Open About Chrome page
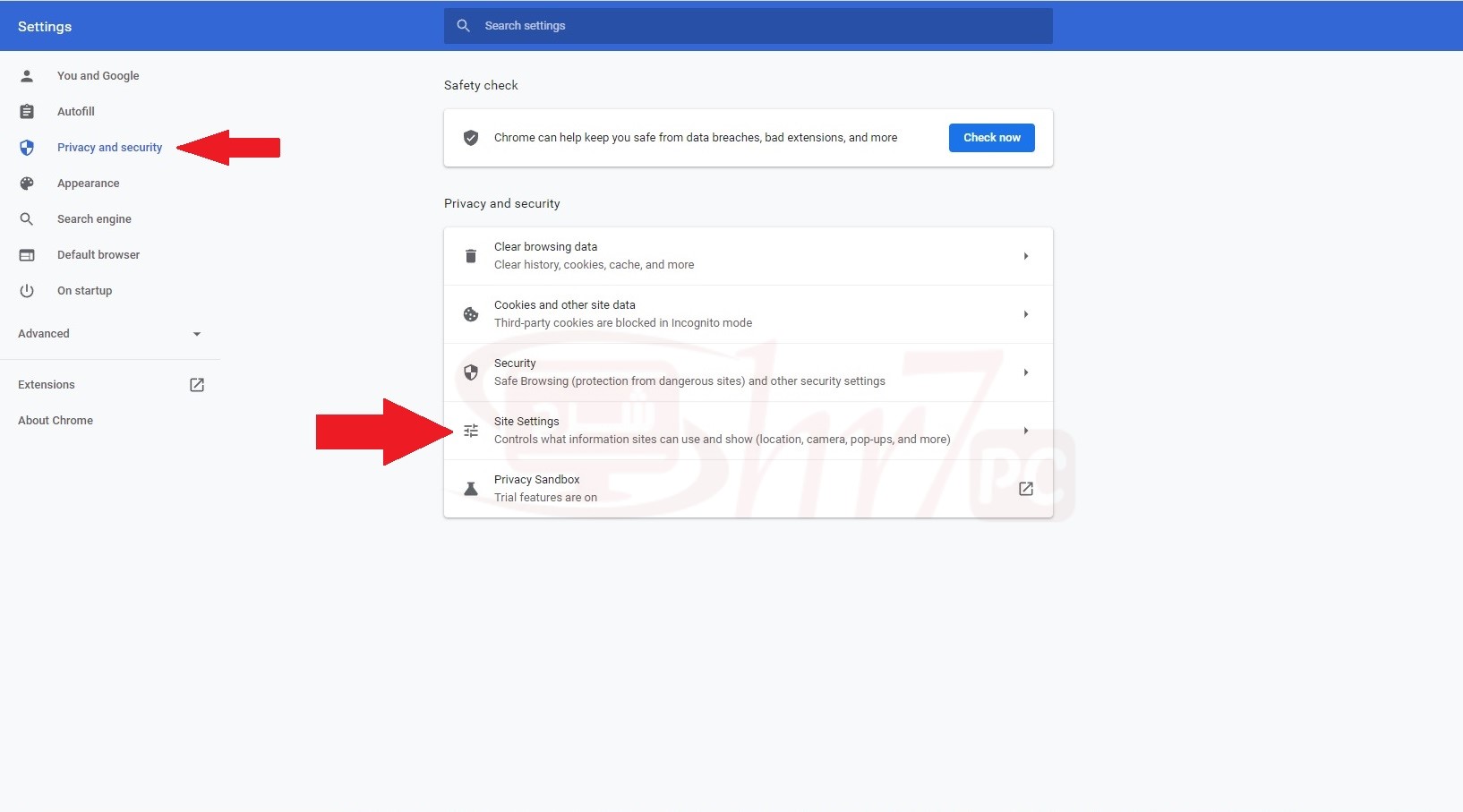 point(56,421)
